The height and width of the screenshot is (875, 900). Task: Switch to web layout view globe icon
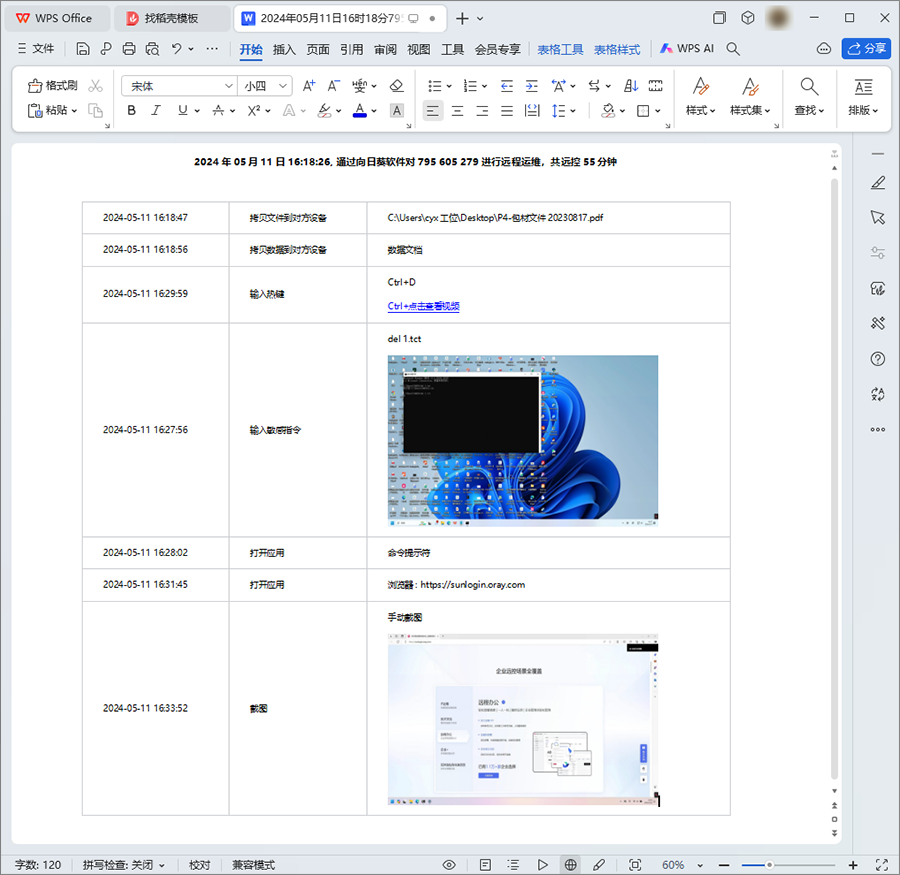tap(570, 865)
